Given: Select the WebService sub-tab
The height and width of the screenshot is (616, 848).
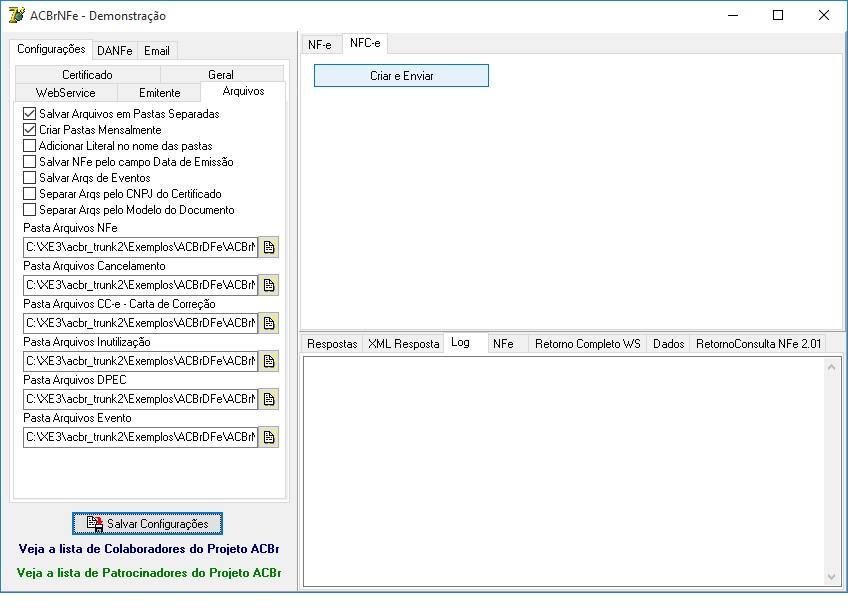Looking at the screenshot, I should coord(65,92).
